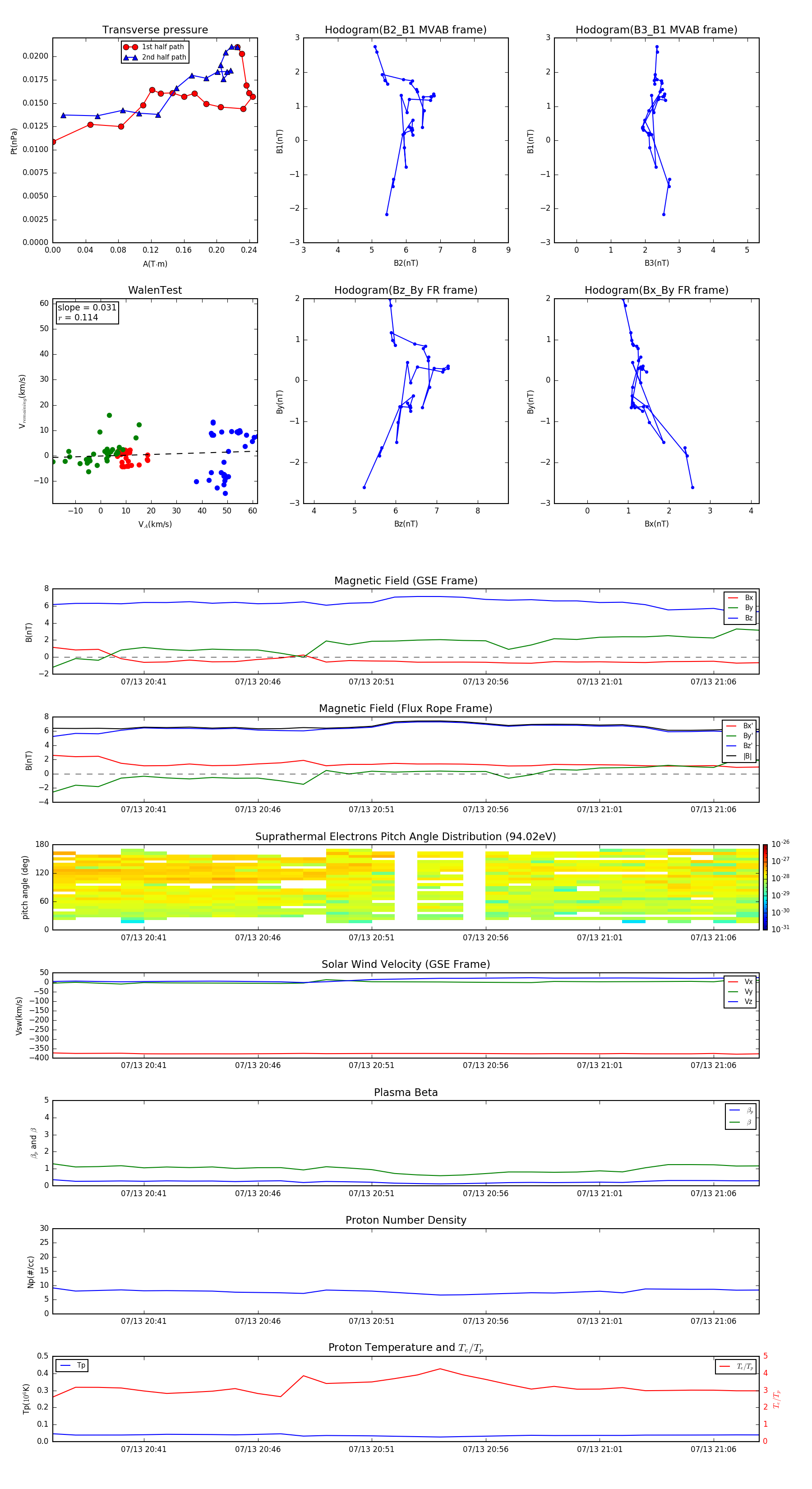812x1489 pixels.
Task: Click the 'WalenTest' plot title
Action: (155, 290)
